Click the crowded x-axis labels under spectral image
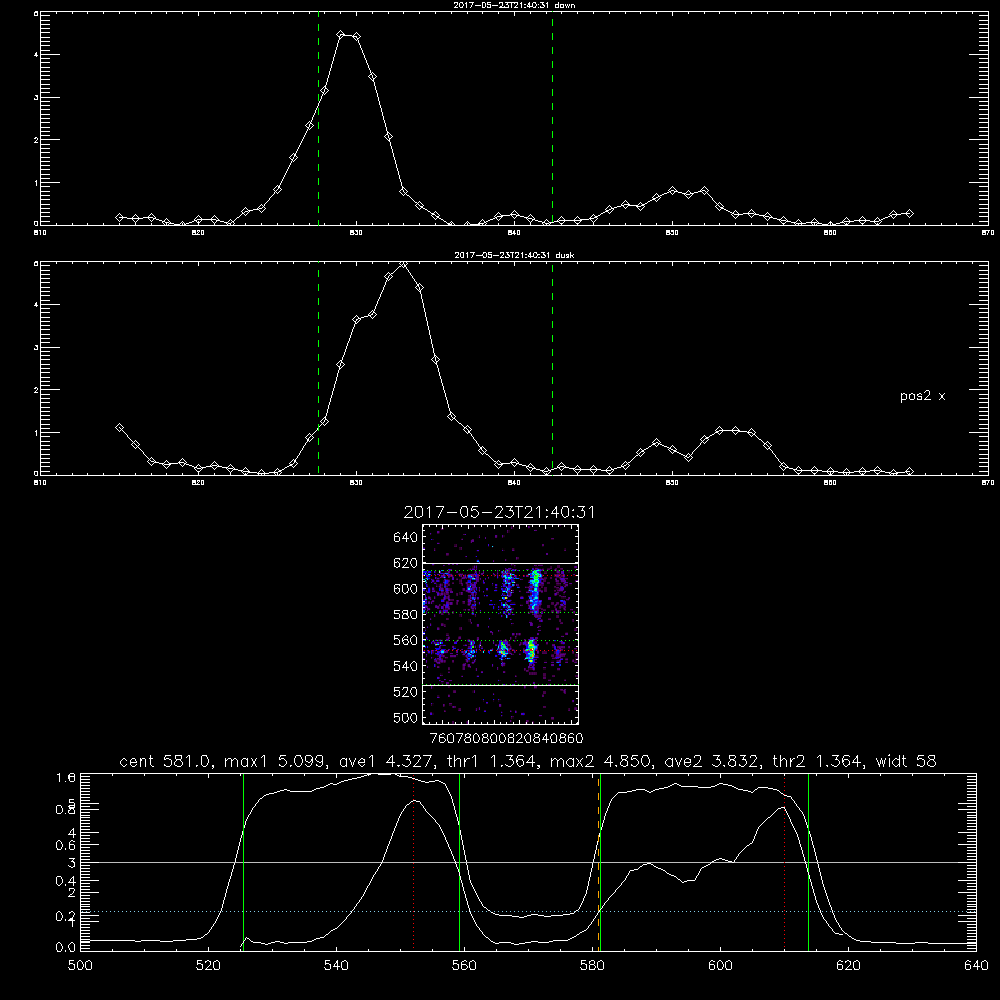The image size is (1000, 1000). (507, 738)
